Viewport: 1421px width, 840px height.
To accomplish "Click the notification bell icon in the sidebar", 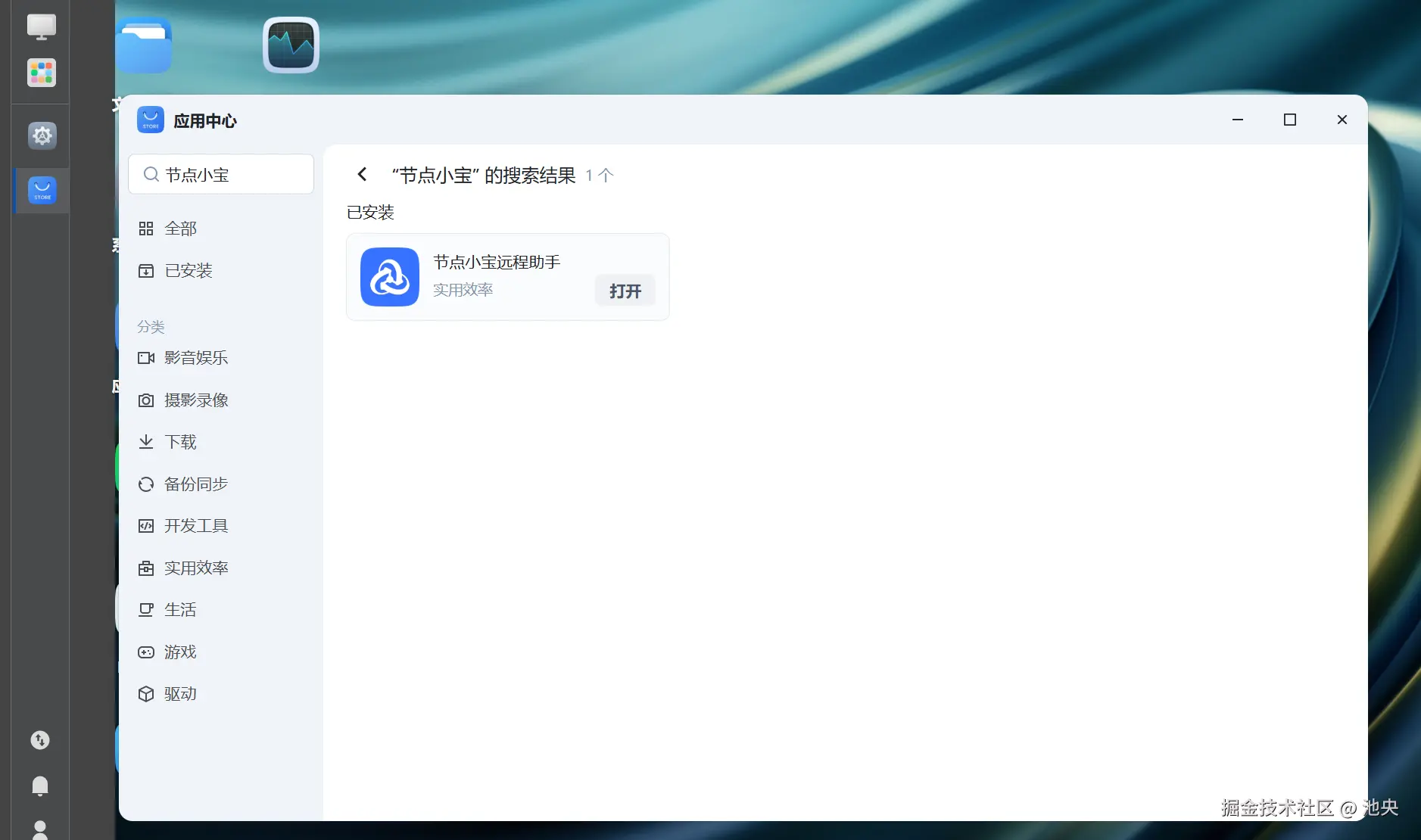I will click(x=40, y=786).
